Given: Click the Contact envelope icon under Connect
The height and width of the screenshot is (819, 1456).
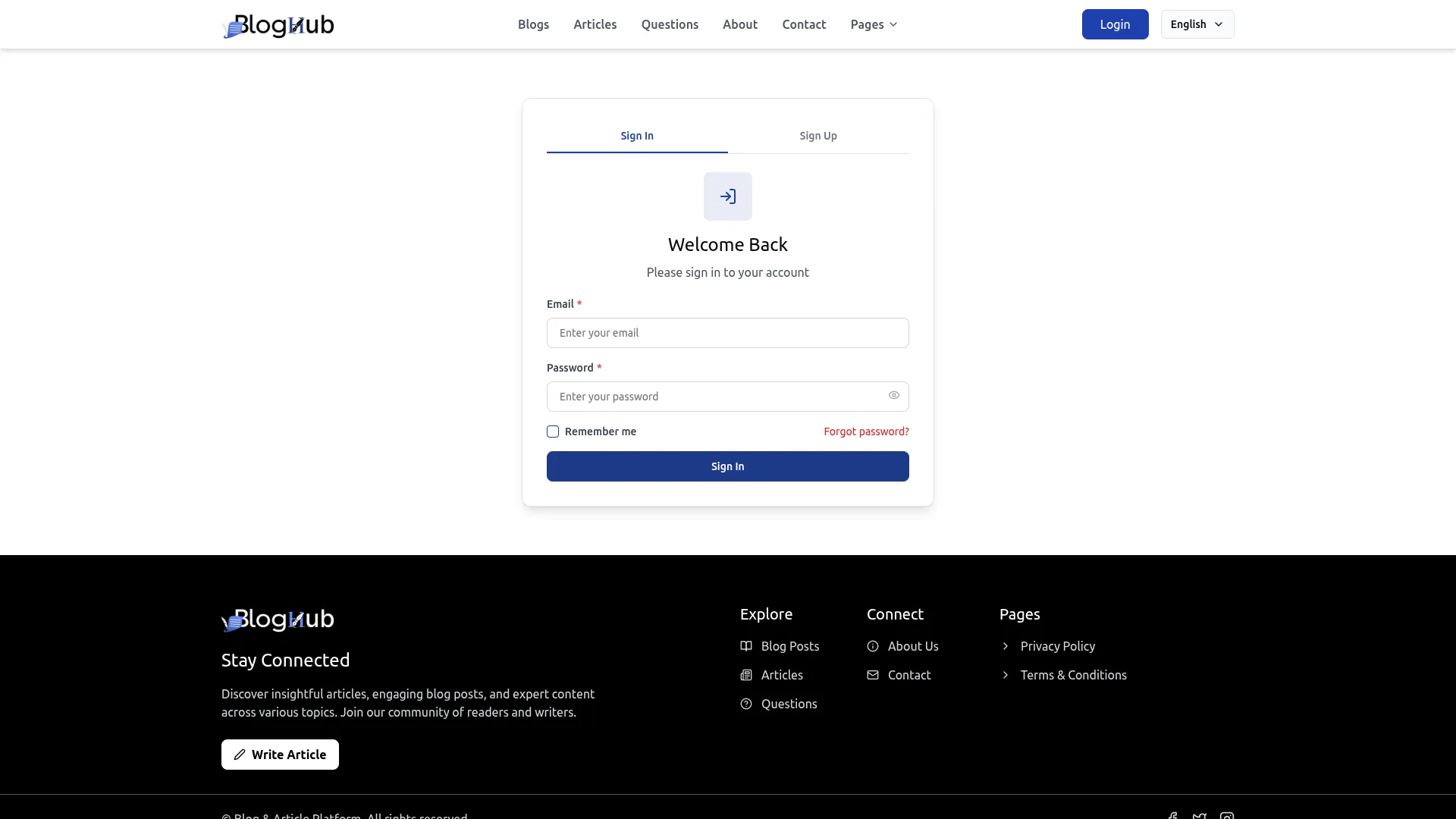Looking at the screenshot, I should pyautogui.click(x=873, y=675).
